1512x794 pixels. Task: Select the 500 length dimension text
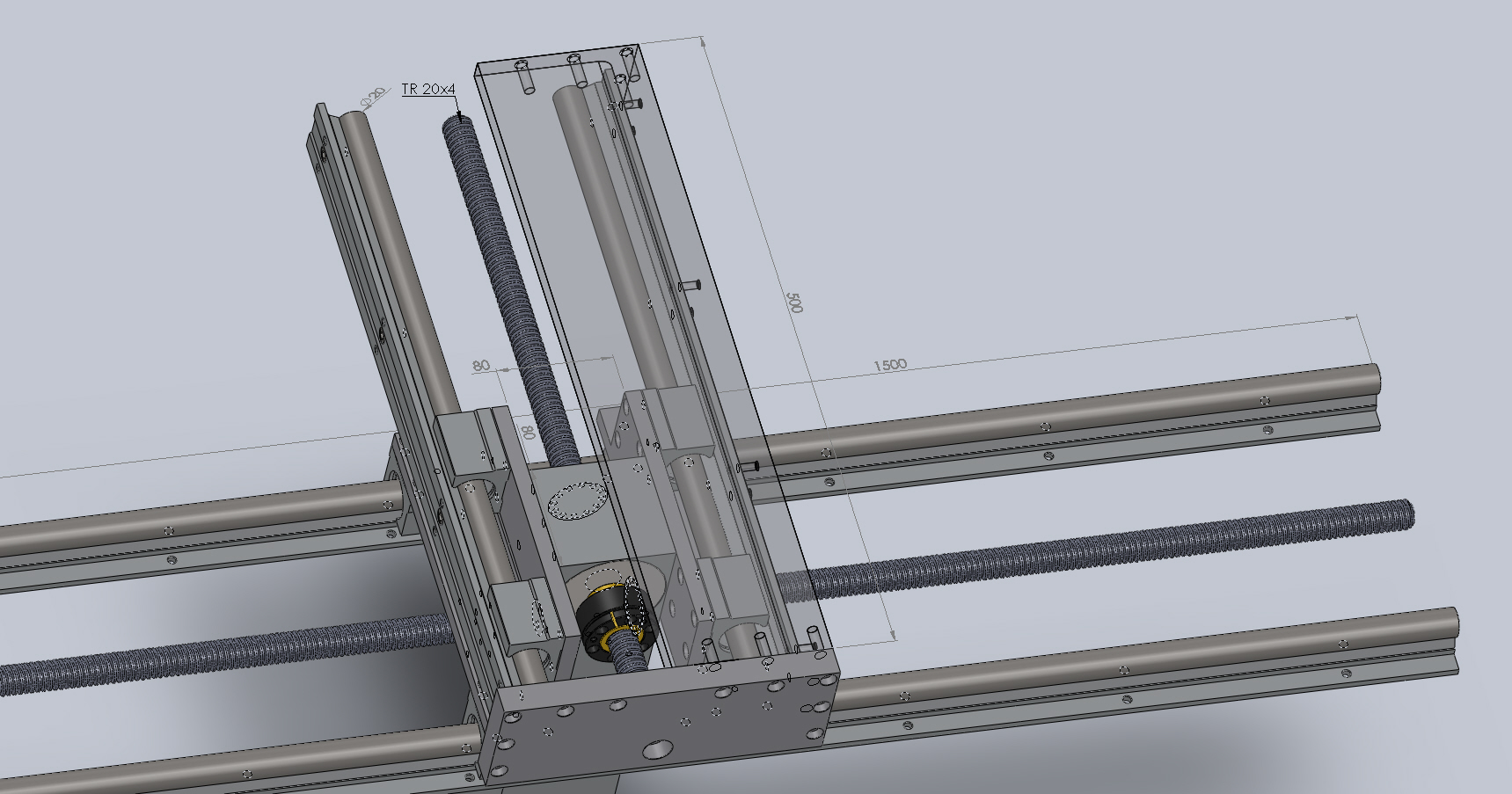tap(794, 304)
